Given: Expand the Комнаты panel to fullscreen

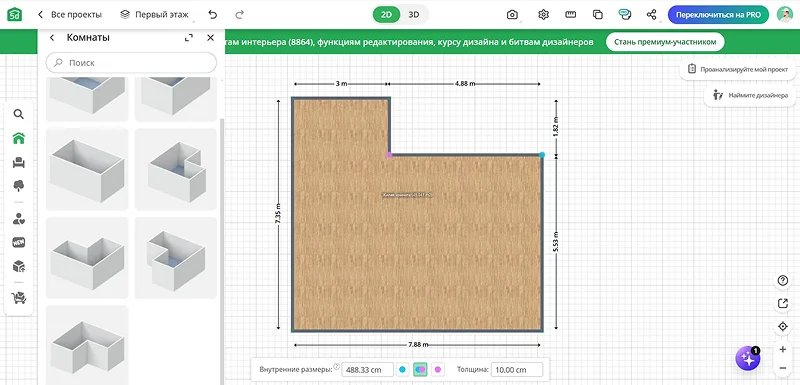Looking at the screenshot, I should (x=189, y=38).
